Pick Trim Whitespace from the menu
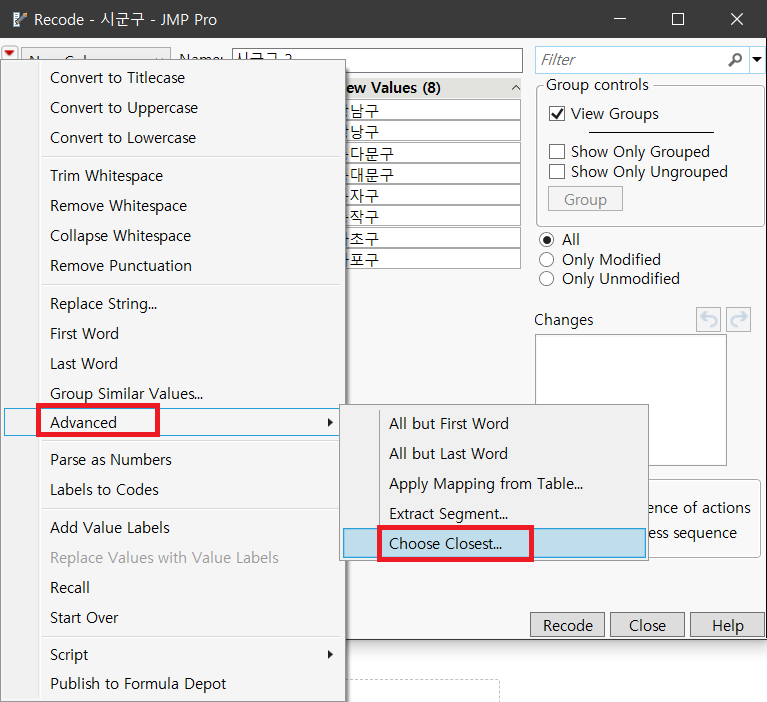Screen dimensions: 767x702 [x=107, y=176]
